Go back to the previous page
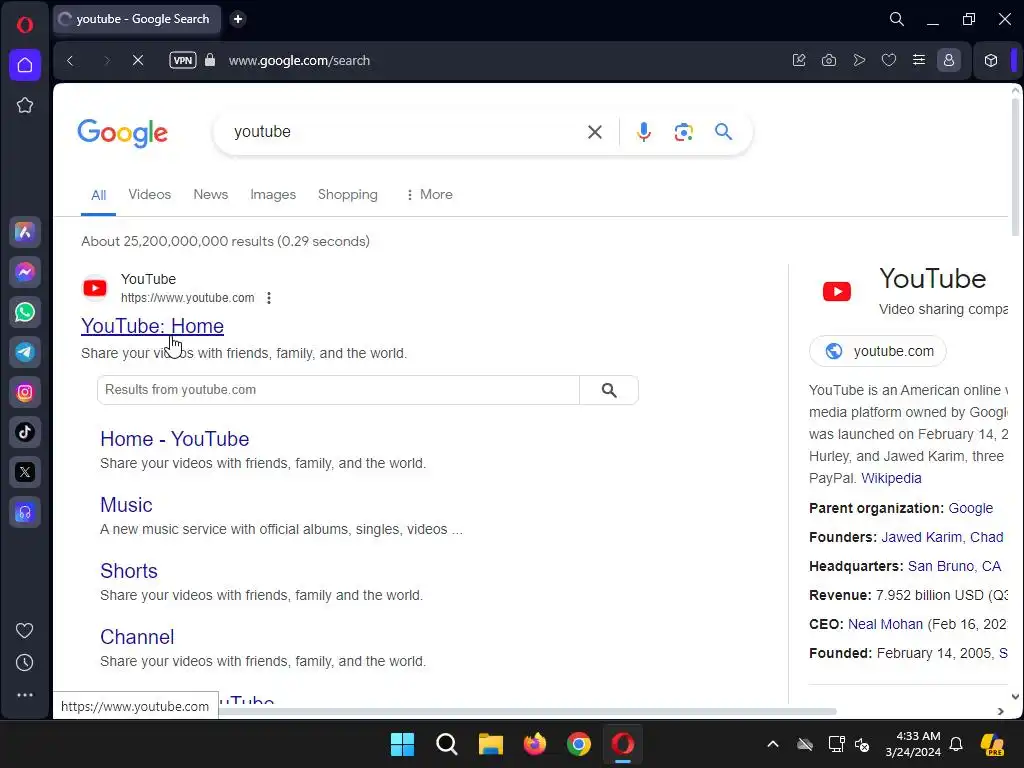The image size is (1024, 768). click(x=71, y=60)
